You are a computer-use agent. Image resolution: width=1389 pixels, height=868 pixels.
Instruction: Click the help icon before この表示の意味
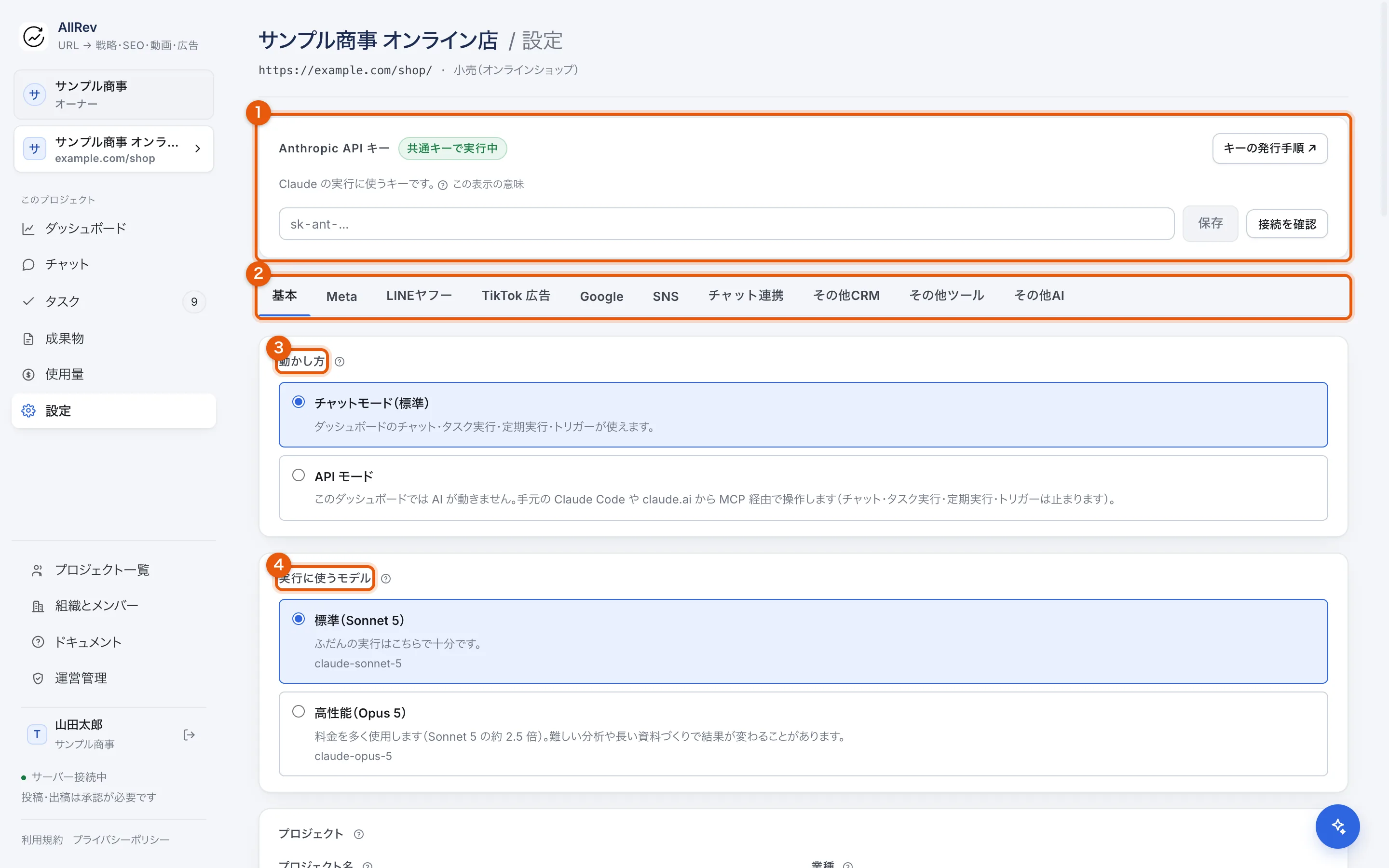(443, 185)
